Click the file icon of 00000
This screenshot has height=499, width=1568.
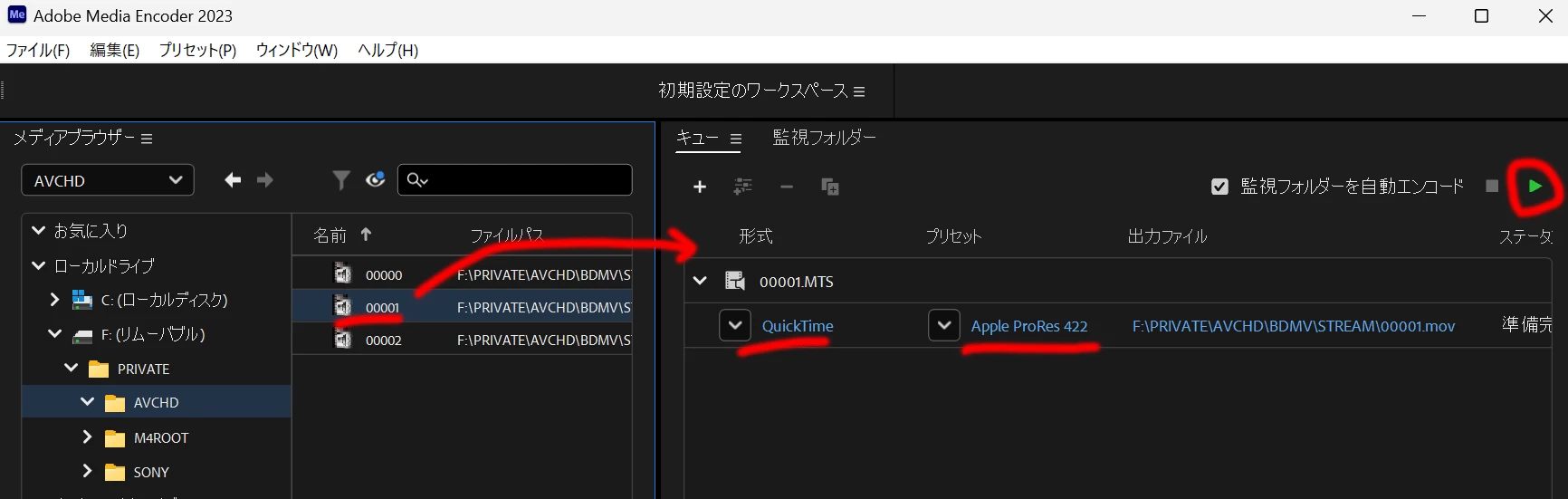pyautogui.click(x=342, y=273)
